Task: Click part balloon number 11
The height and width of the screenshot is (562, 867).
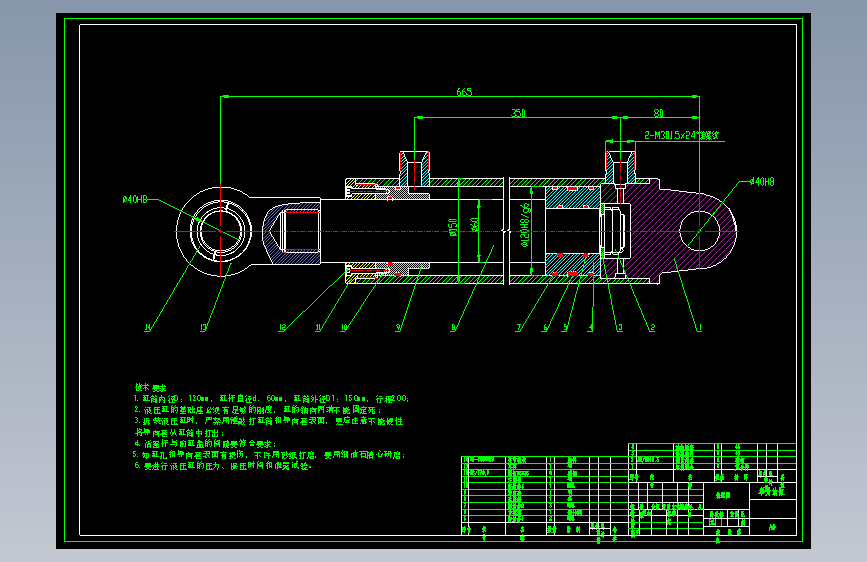Action: [x=318, y=328]
